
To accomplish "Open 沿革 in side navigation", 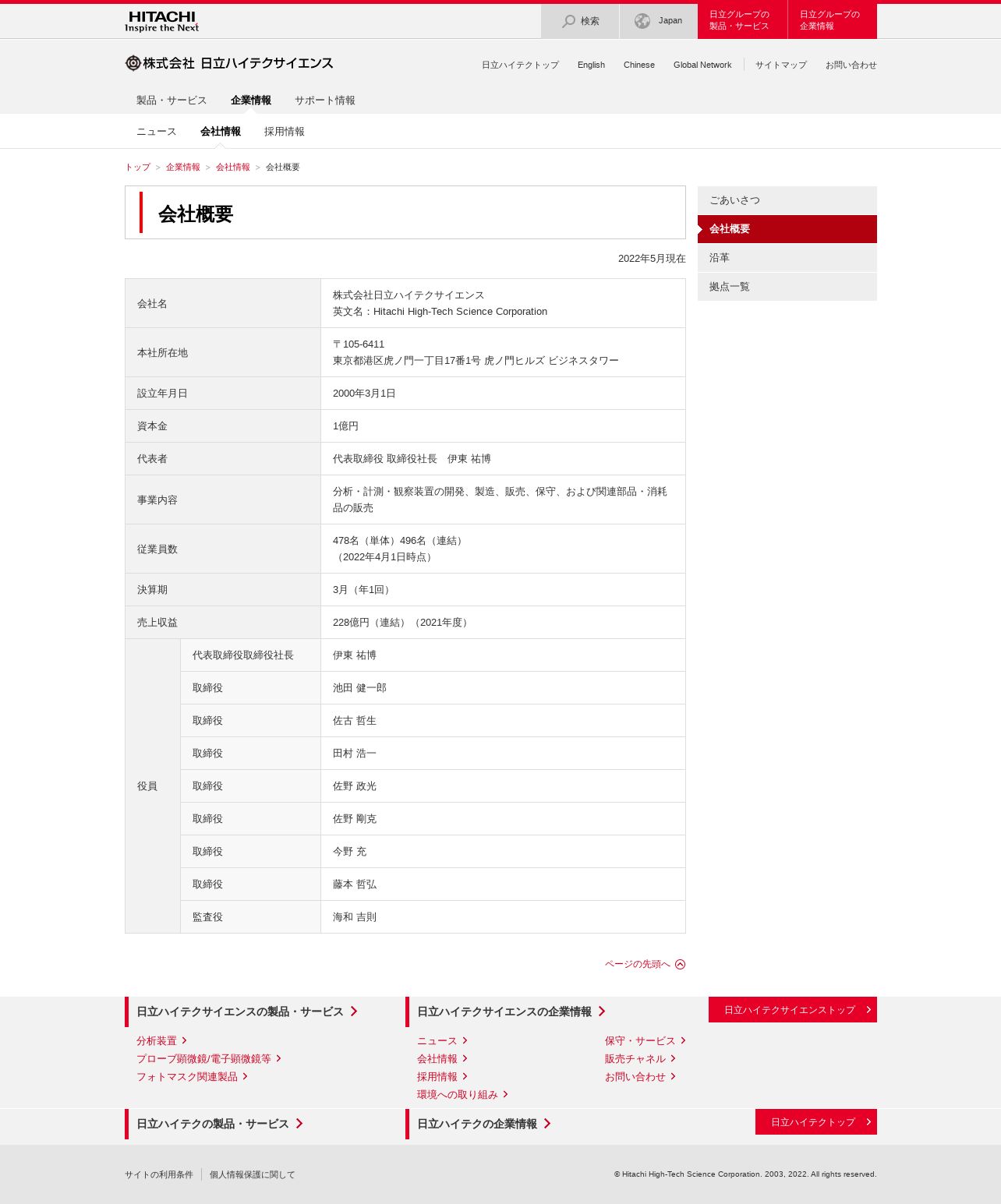I will pos(787,258).
